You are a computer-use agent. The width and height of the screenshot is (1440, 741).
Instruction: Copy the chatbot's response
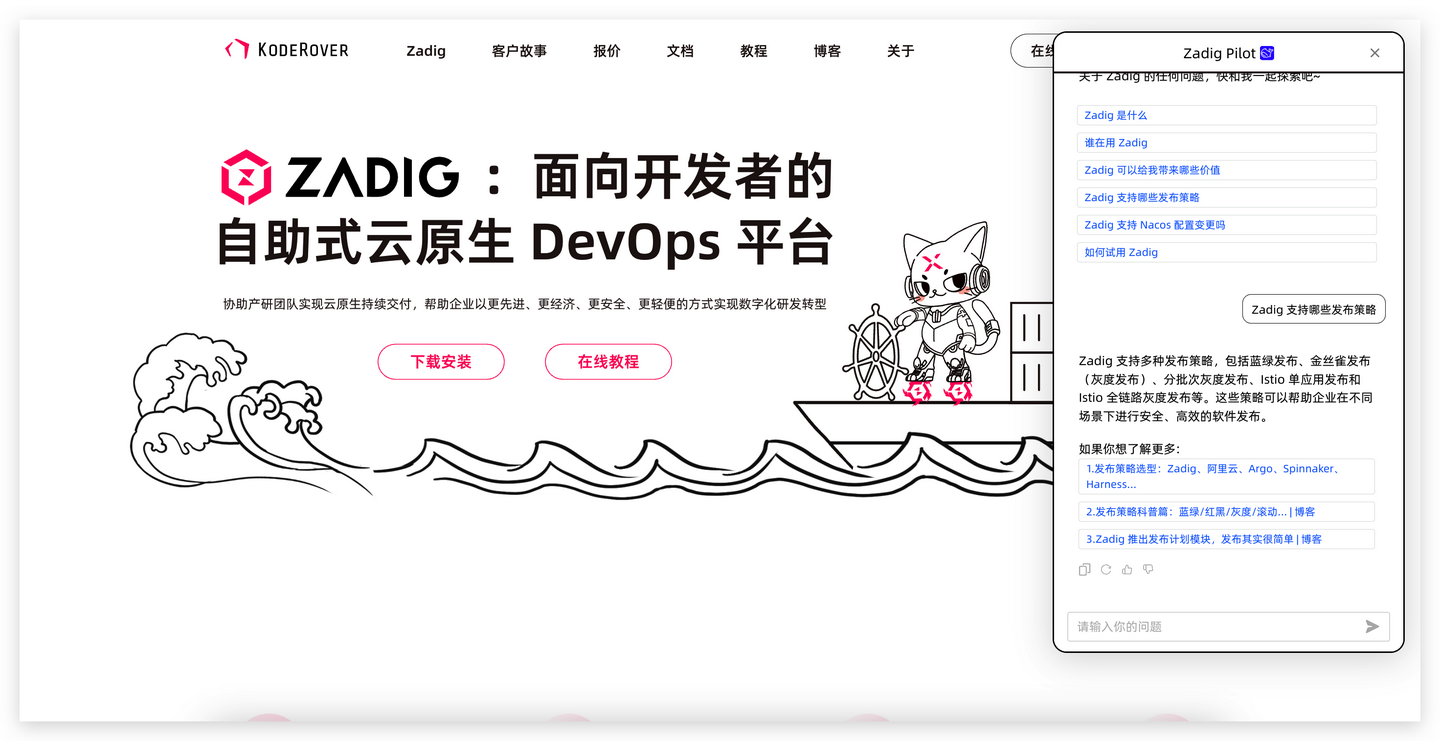(x=1084, y=569)
